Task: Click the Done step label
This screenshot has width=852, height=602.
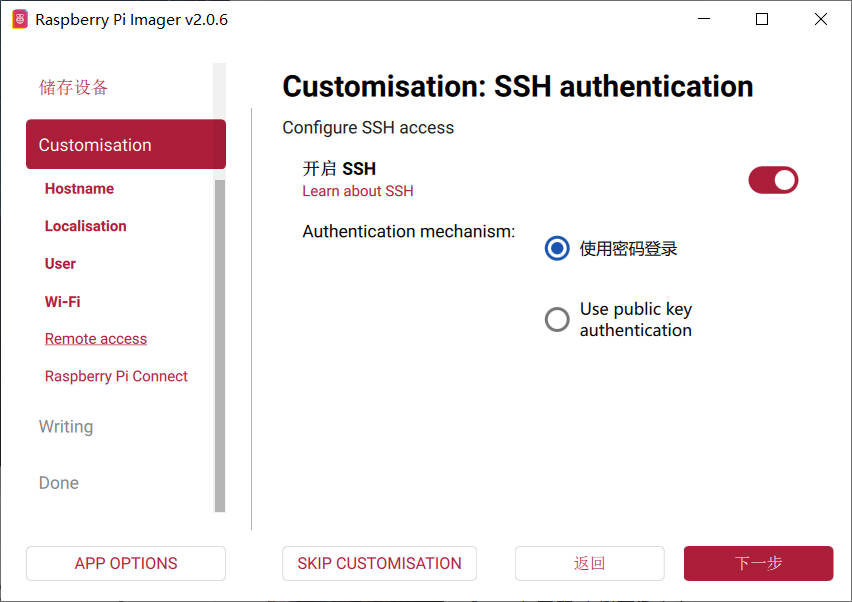Action: coord(59,483)
